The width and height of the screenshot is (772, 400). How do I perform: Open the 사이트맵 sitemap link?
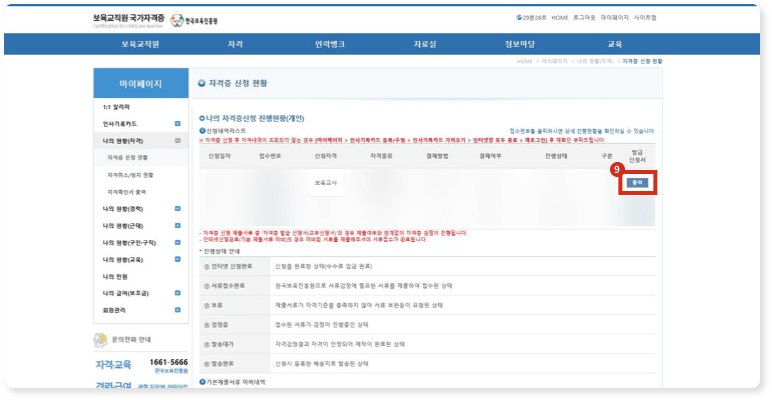pyautogui.click(x=645, y=18)
